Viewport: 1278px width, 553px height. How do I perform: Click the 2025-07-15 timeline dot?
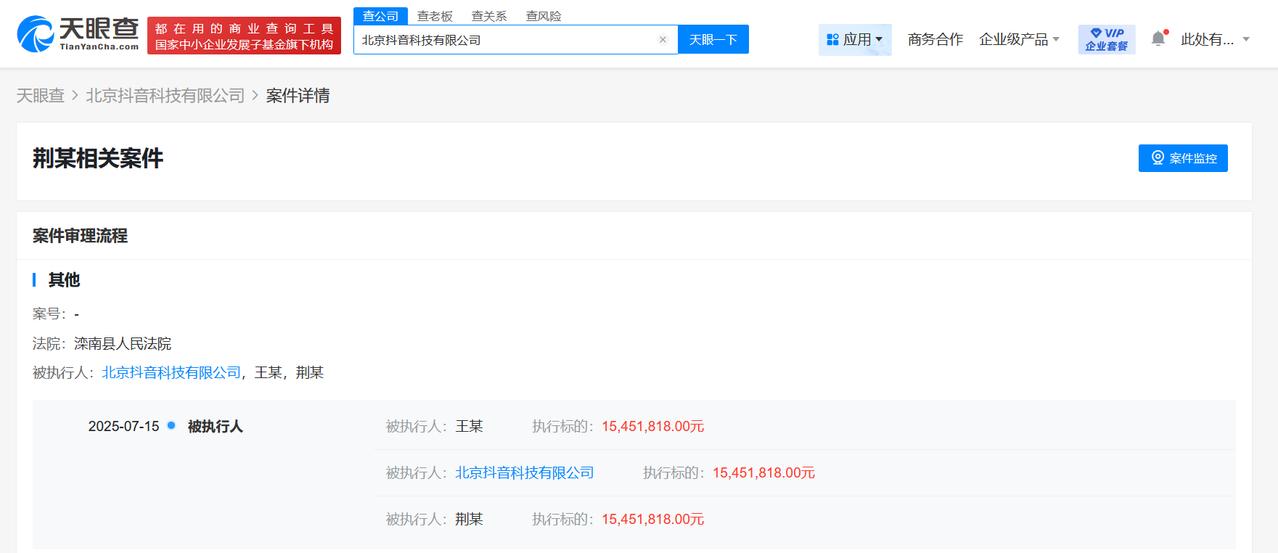(171, 425)
